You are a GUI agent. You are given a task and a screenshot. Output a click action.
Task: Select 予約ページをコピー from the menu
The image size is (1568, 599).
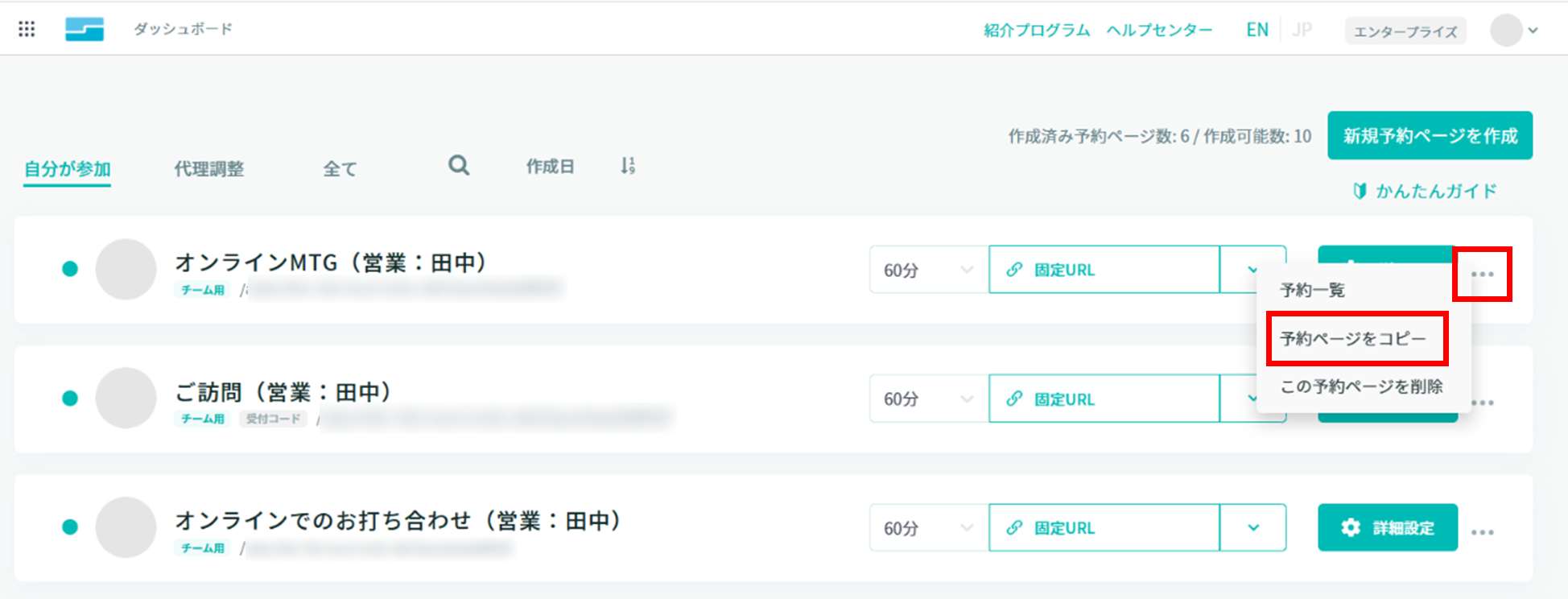tap(1353, 339)
